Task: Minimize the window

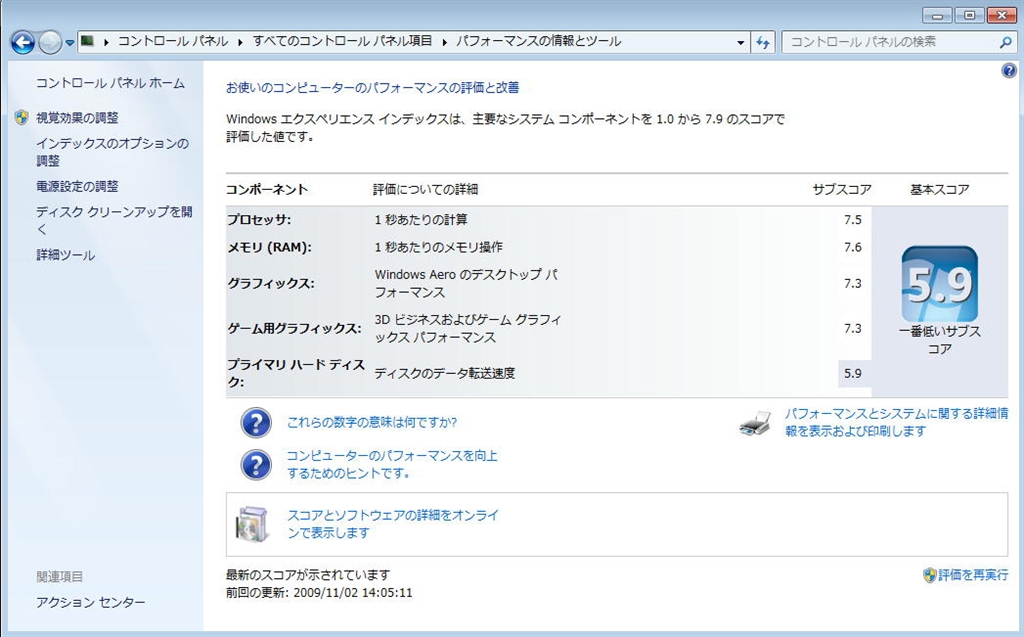Action: [x=938, y=15]
